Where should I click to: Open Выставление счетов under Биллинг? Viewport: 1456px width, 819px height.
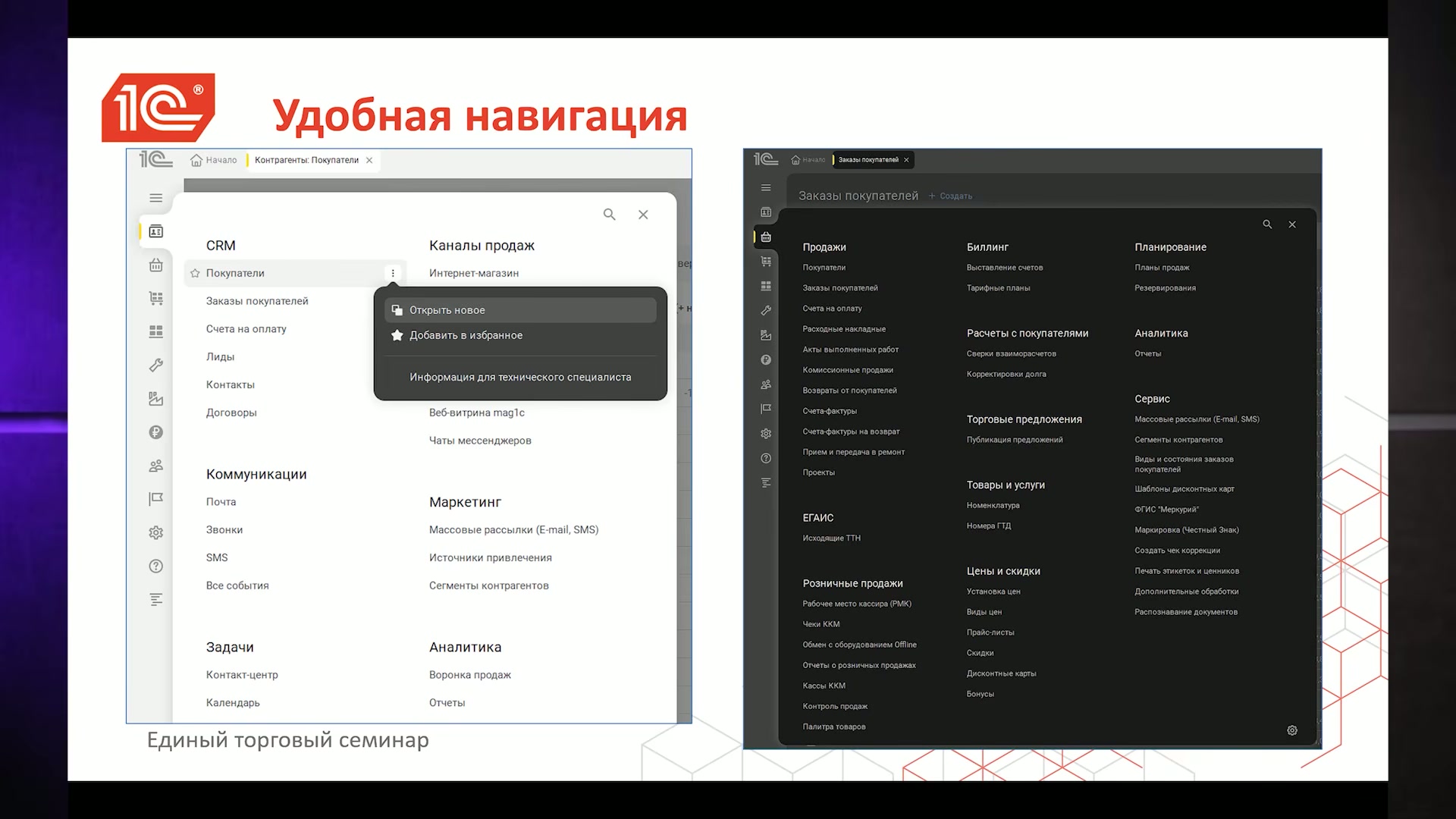(1005, 268)
